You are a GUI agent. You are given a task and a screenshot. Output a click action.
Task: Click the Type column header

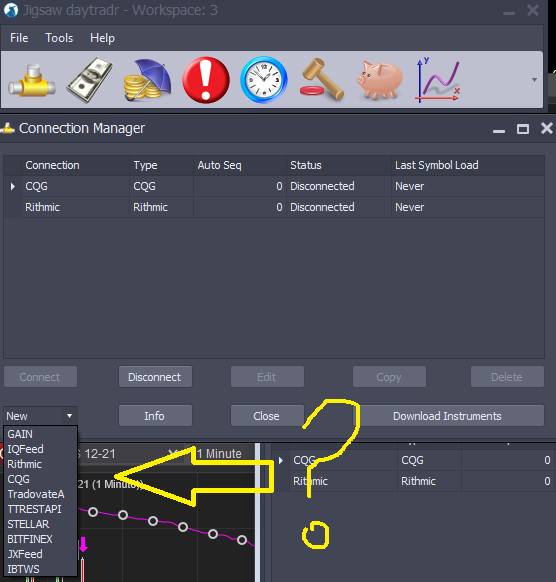161,165
